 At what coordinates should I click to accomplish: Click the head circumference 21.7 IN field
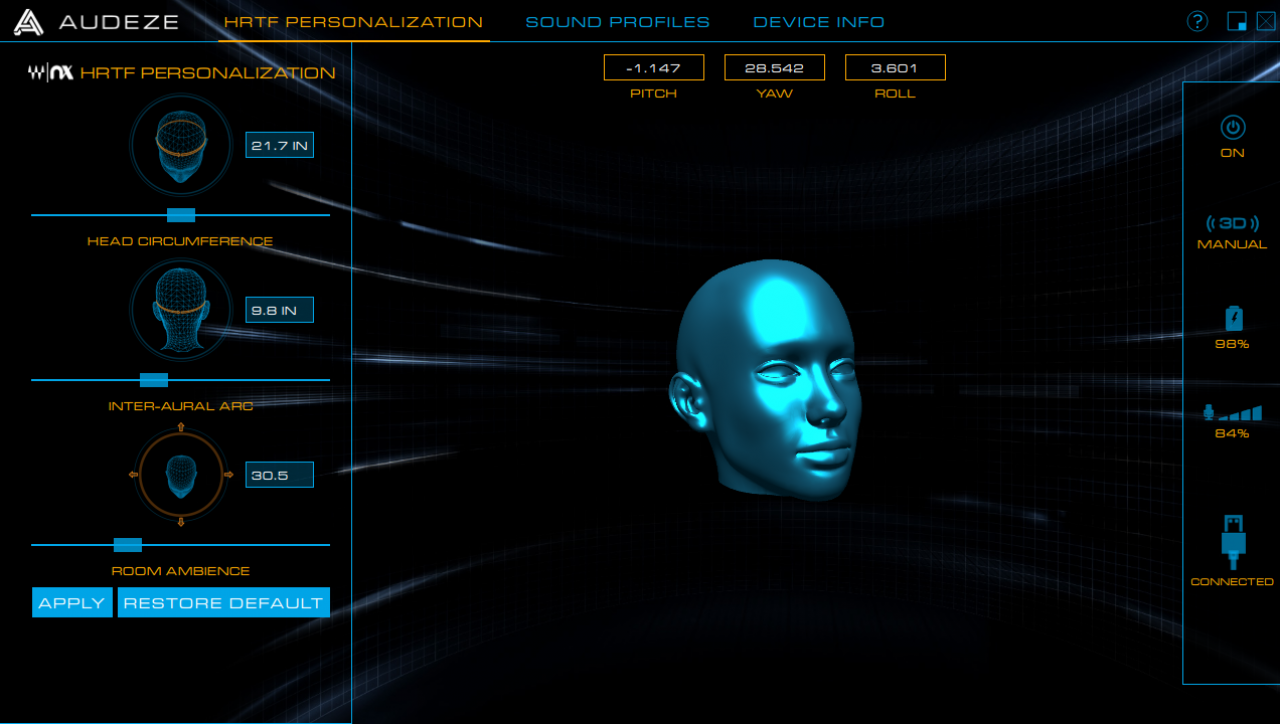pyautogui.click(x=280, y=146)
